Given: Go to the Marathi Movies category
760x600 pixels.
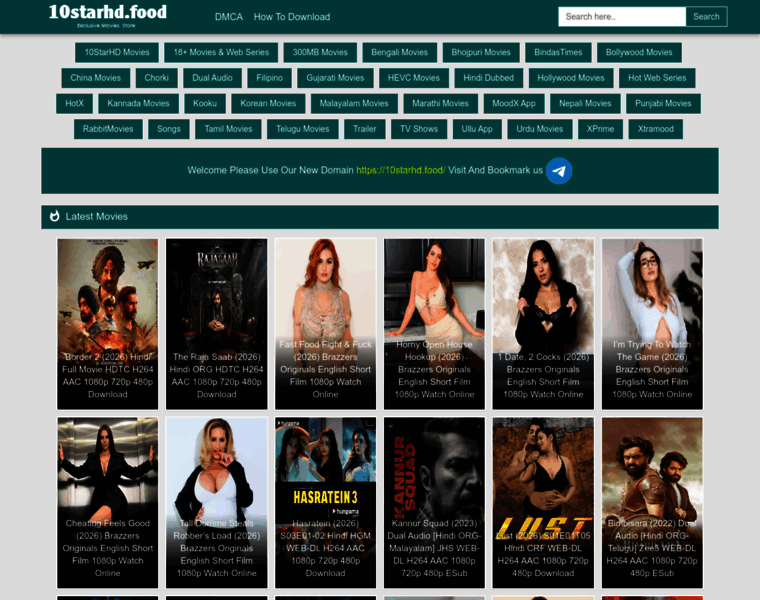Looking at the screenshot, I should tap(440, 104).
